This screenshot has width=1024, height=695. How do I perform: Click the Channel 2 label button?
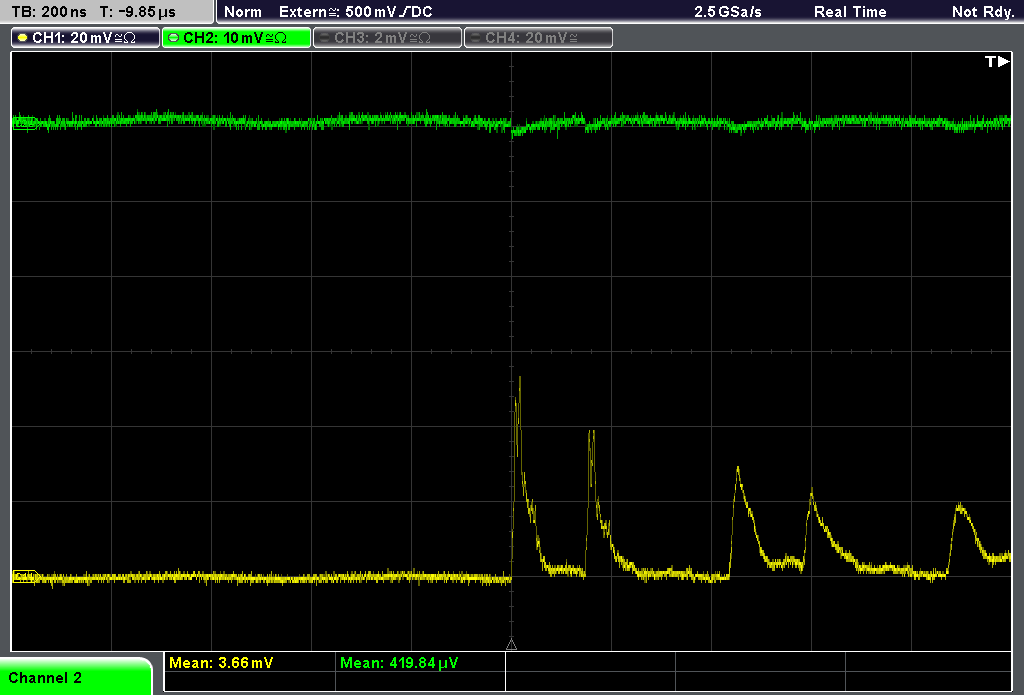(x=75, y=677)
